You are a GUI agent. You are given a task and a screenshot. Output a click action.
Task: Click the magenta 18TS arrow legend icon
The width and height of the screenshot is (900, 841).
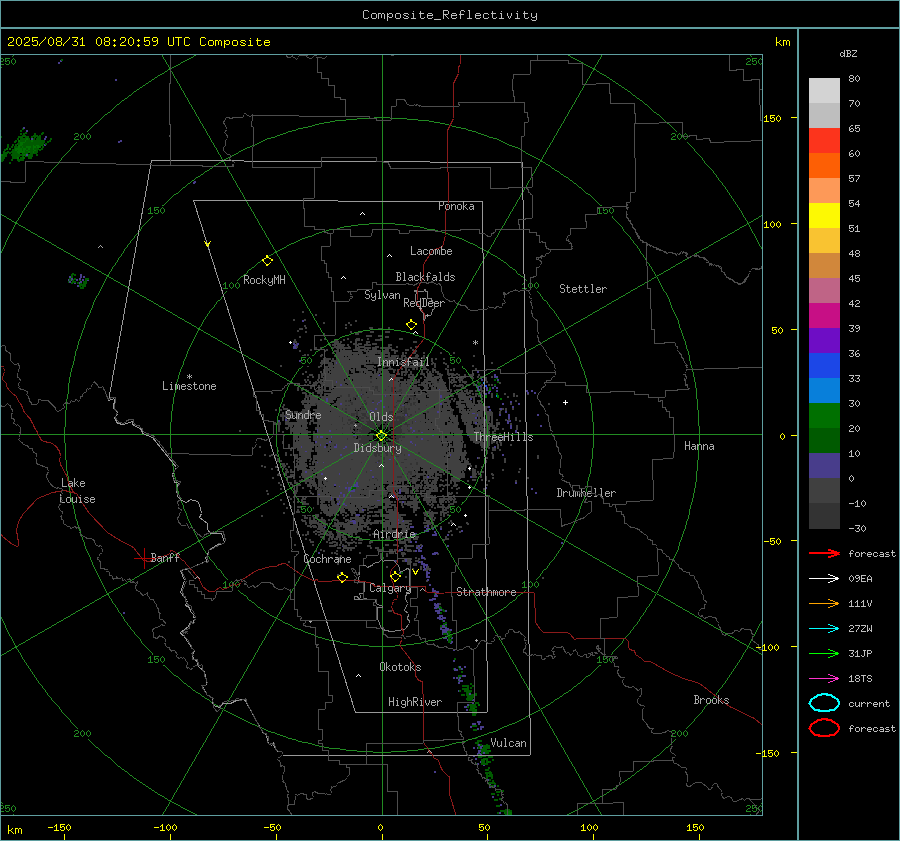tap(824, 679)
